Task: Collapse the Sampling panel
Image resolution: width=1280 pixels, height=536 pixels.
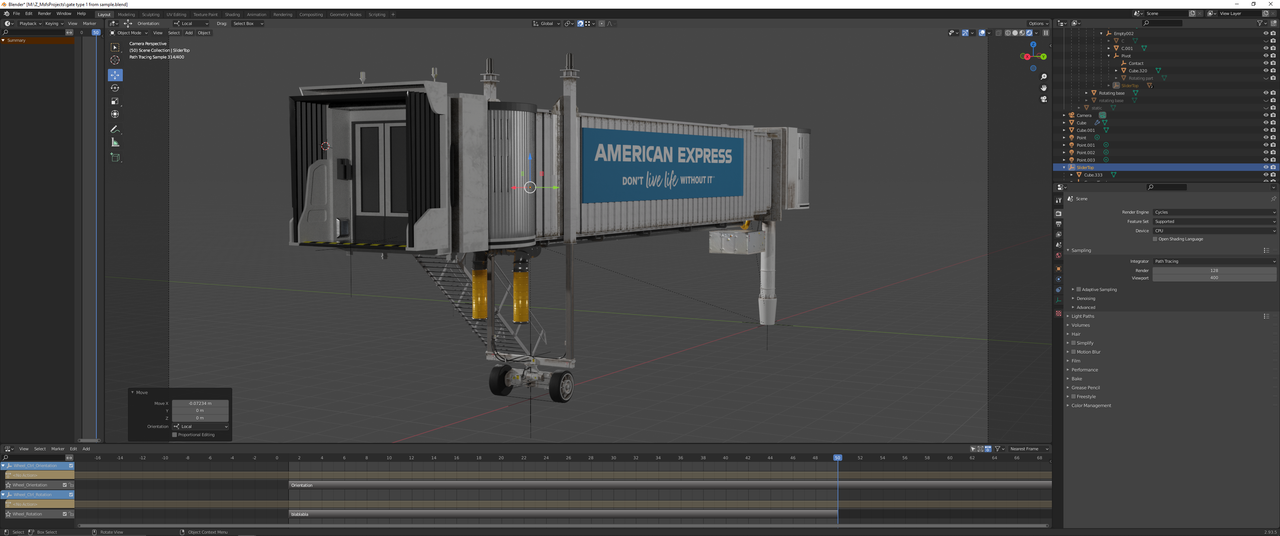Action: 1081,250
